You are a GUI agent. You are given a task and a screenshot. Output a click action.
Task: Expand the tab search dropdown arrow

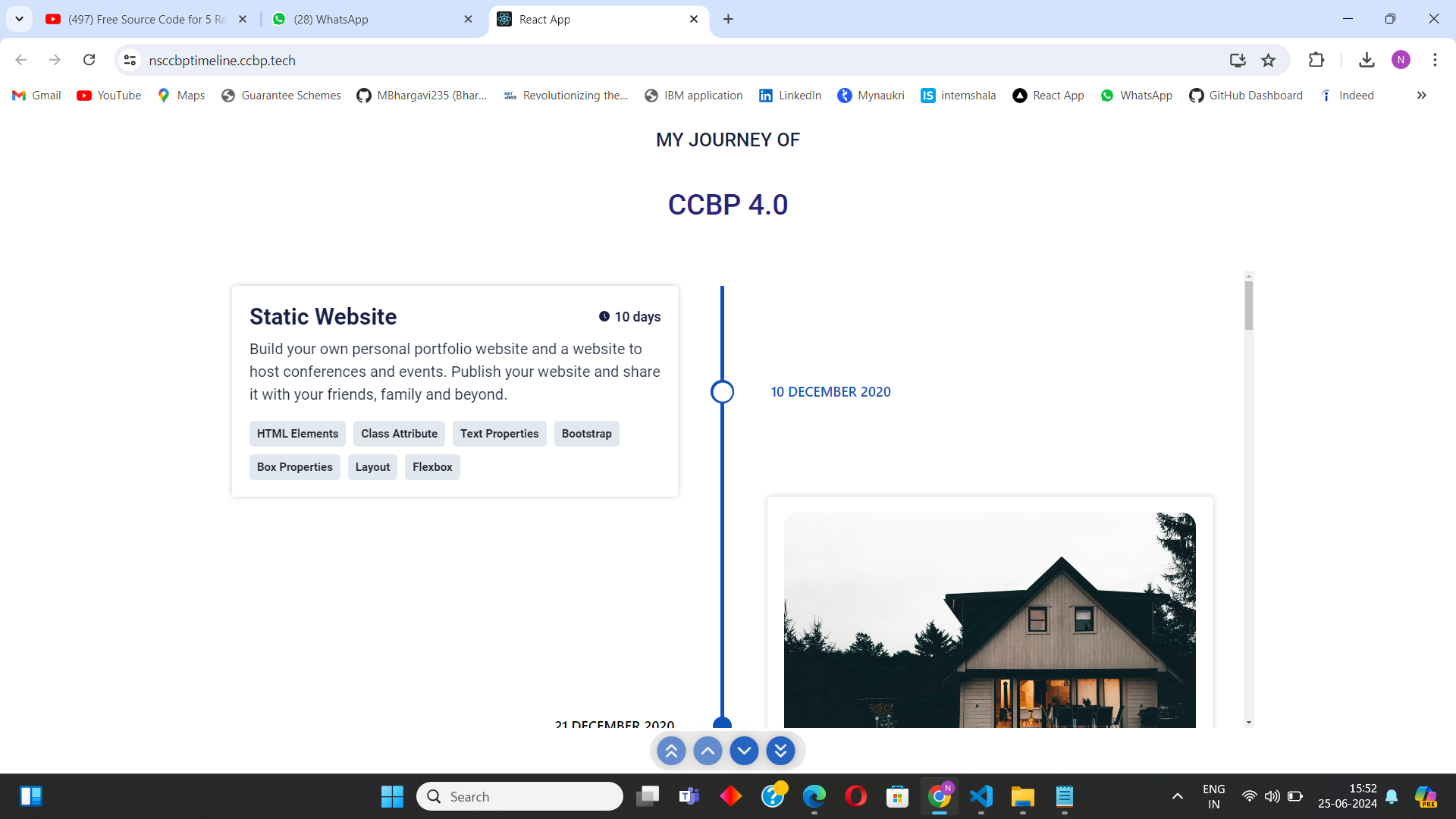pyautogui.click(x=19, y=19)
